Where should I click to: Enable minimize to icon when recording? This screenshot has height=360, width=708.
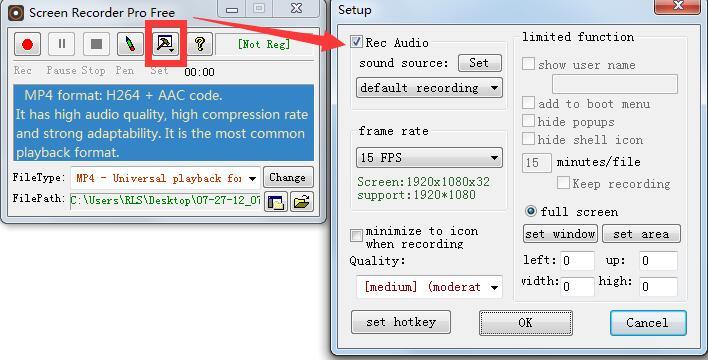(356, 235)
